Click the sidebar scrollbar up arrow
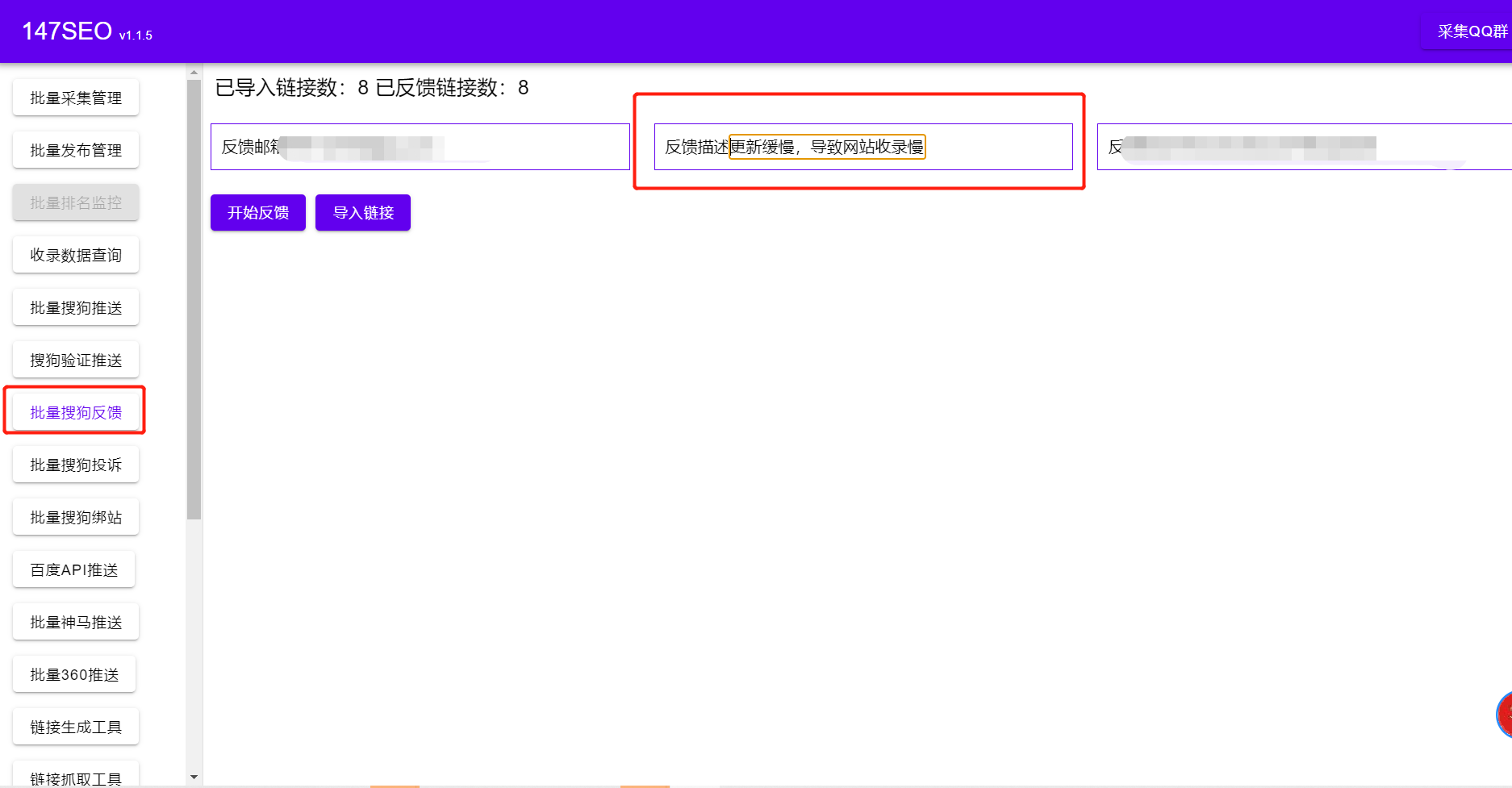This screenshot has width=1512, height=788. [x=194, y=72]
